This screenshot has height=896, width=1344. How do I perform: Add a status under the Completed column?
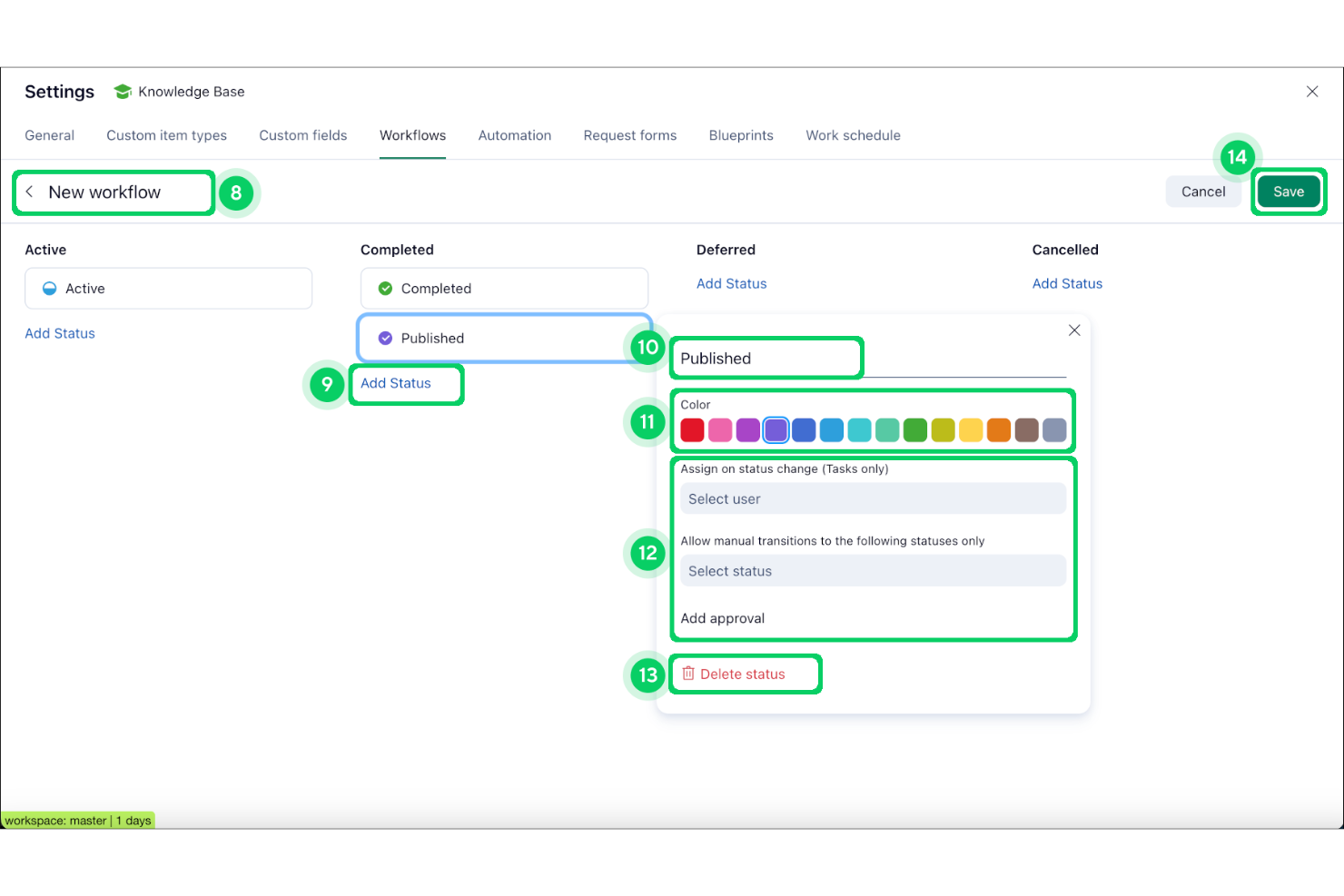(x=396, y=383)
